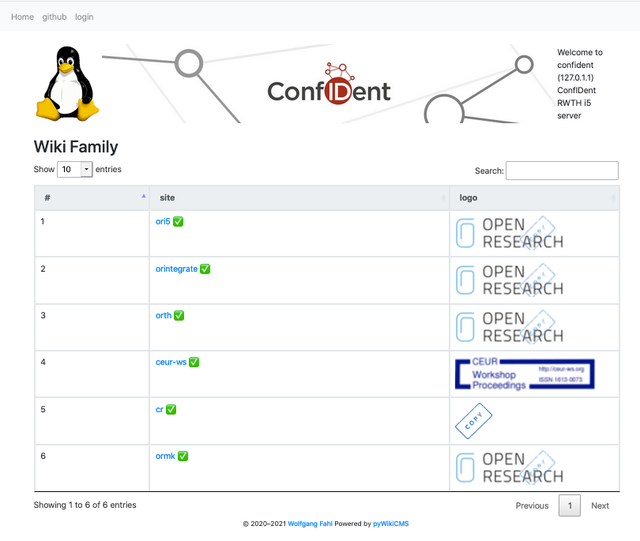
Task: Click the Next pagination button
Action: pyautogui.click(x=600, y=505)
